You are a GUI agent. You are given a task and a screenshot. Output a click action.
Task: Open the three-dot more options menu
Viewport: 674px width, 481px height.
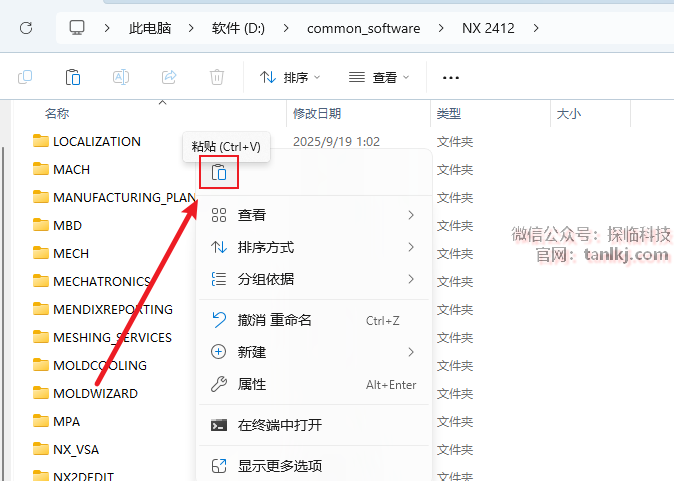450,78
